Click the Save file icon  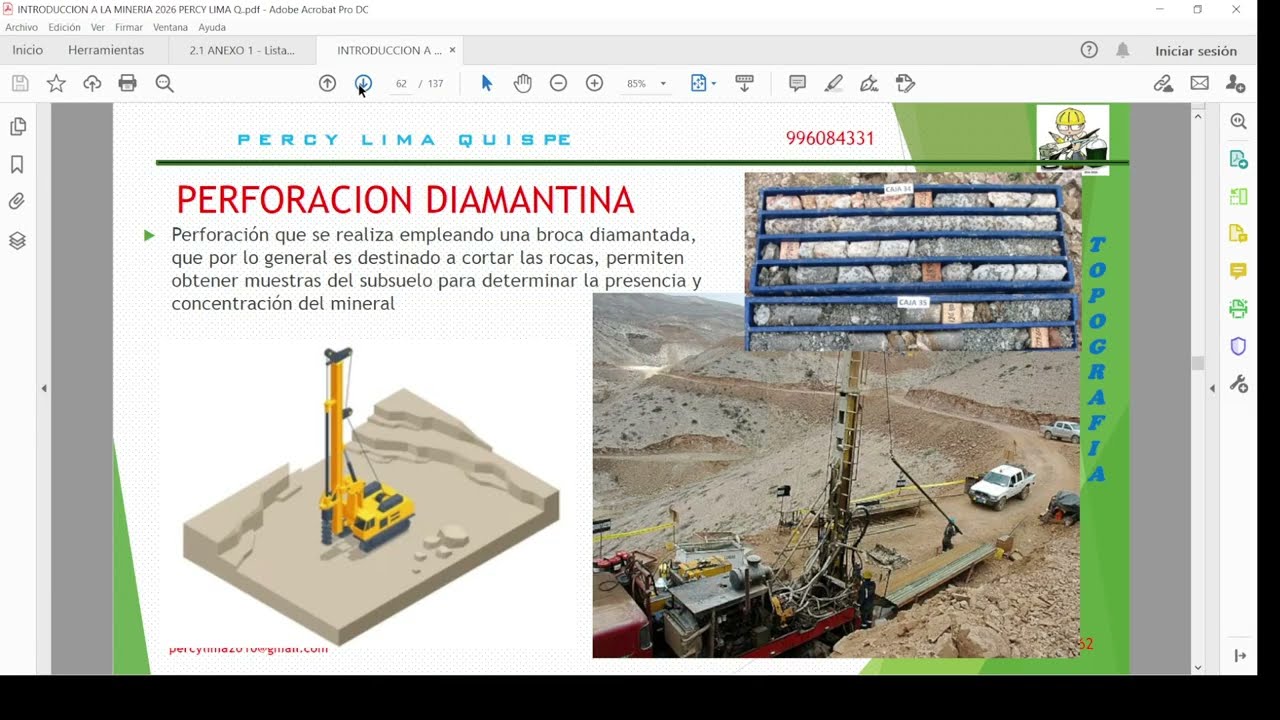coord(20,84)
